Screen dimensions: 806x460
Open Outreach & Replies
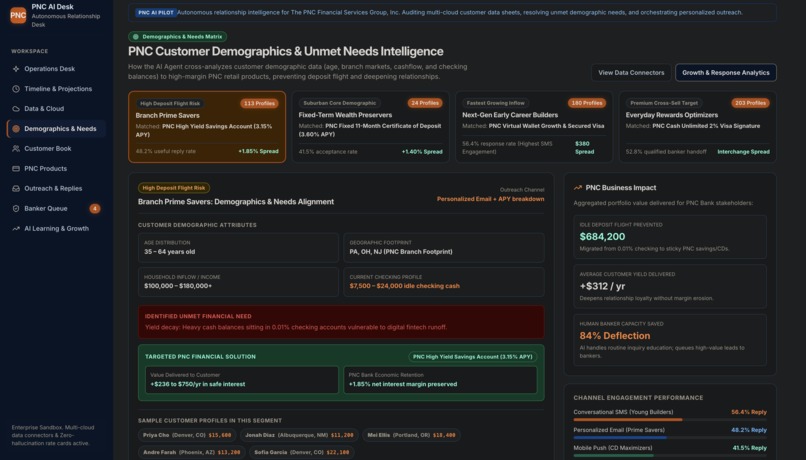coord(57,189)
